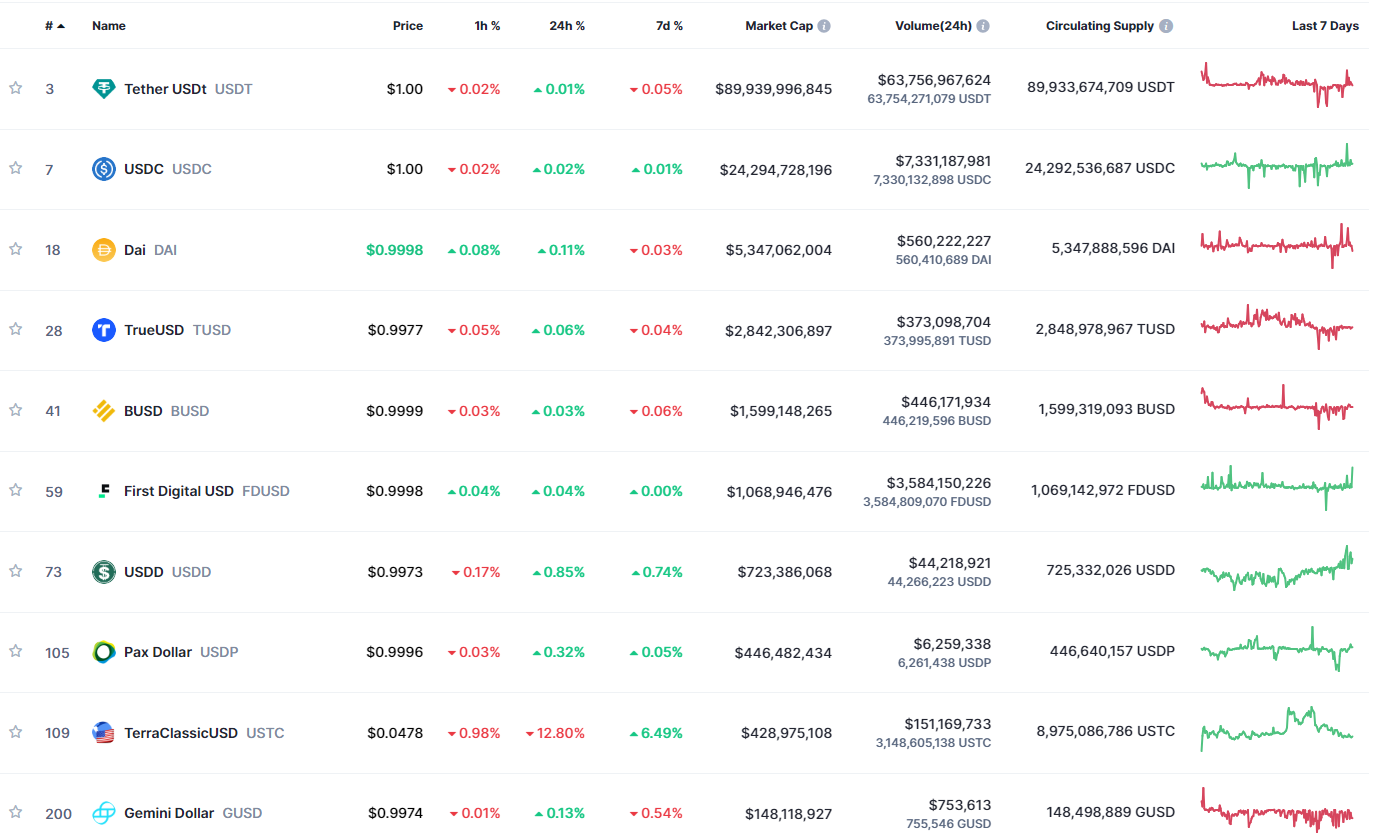Open the Tether USDt 7-day chart

pyautogui.click(x=1277, y=85)
